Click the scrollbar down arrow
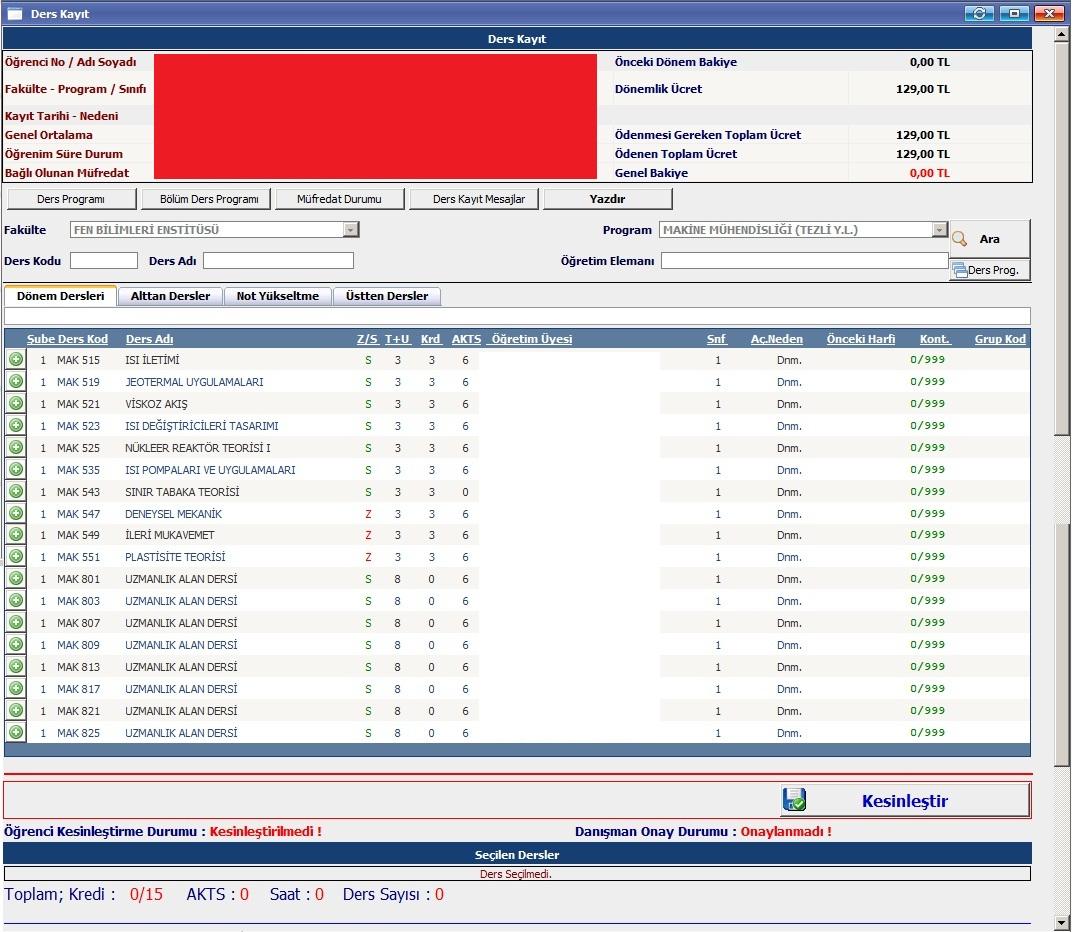Screen dimensions: 1074x932 [x=1062, y=922]
